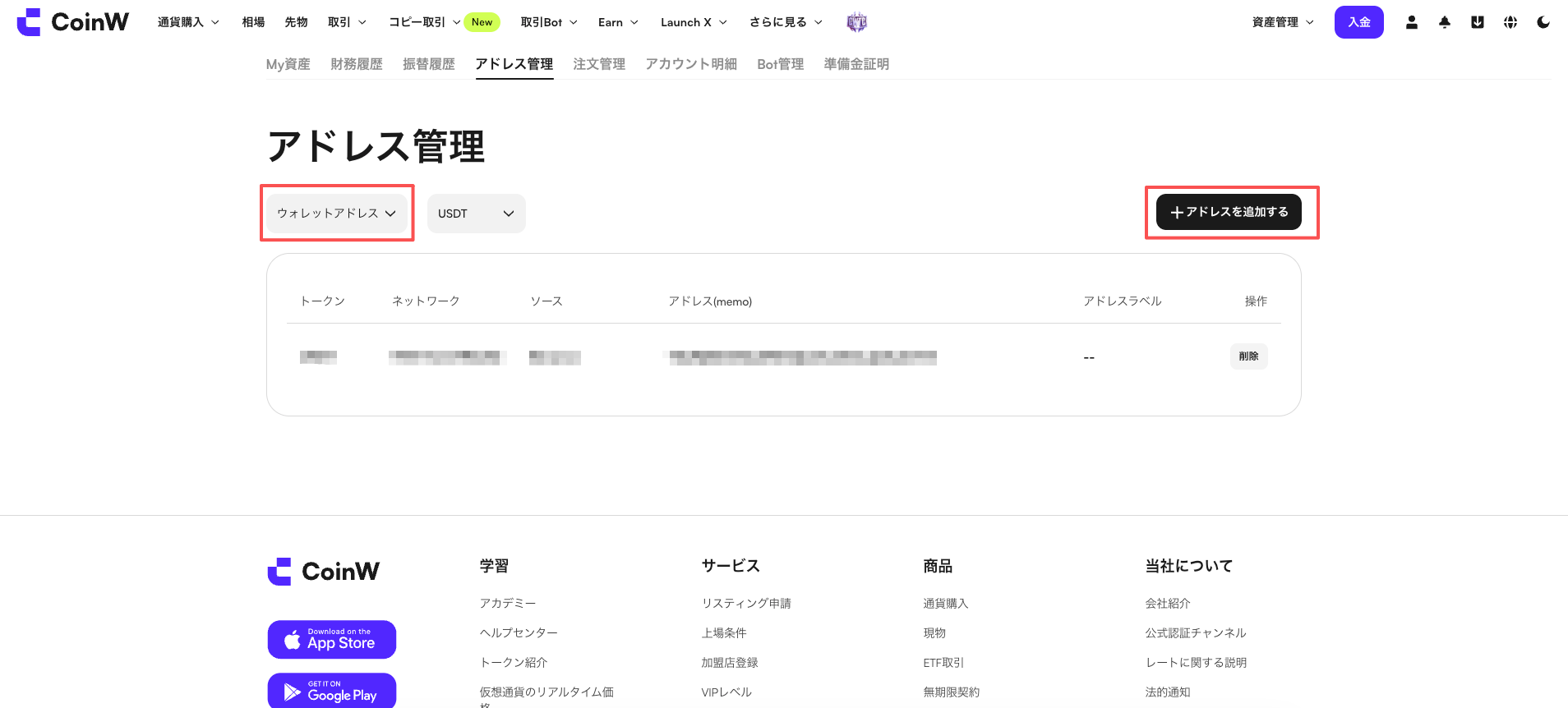Click the 入金 deposit button
Viewport: 1568px width, 708px height.
coord(1359,22)
